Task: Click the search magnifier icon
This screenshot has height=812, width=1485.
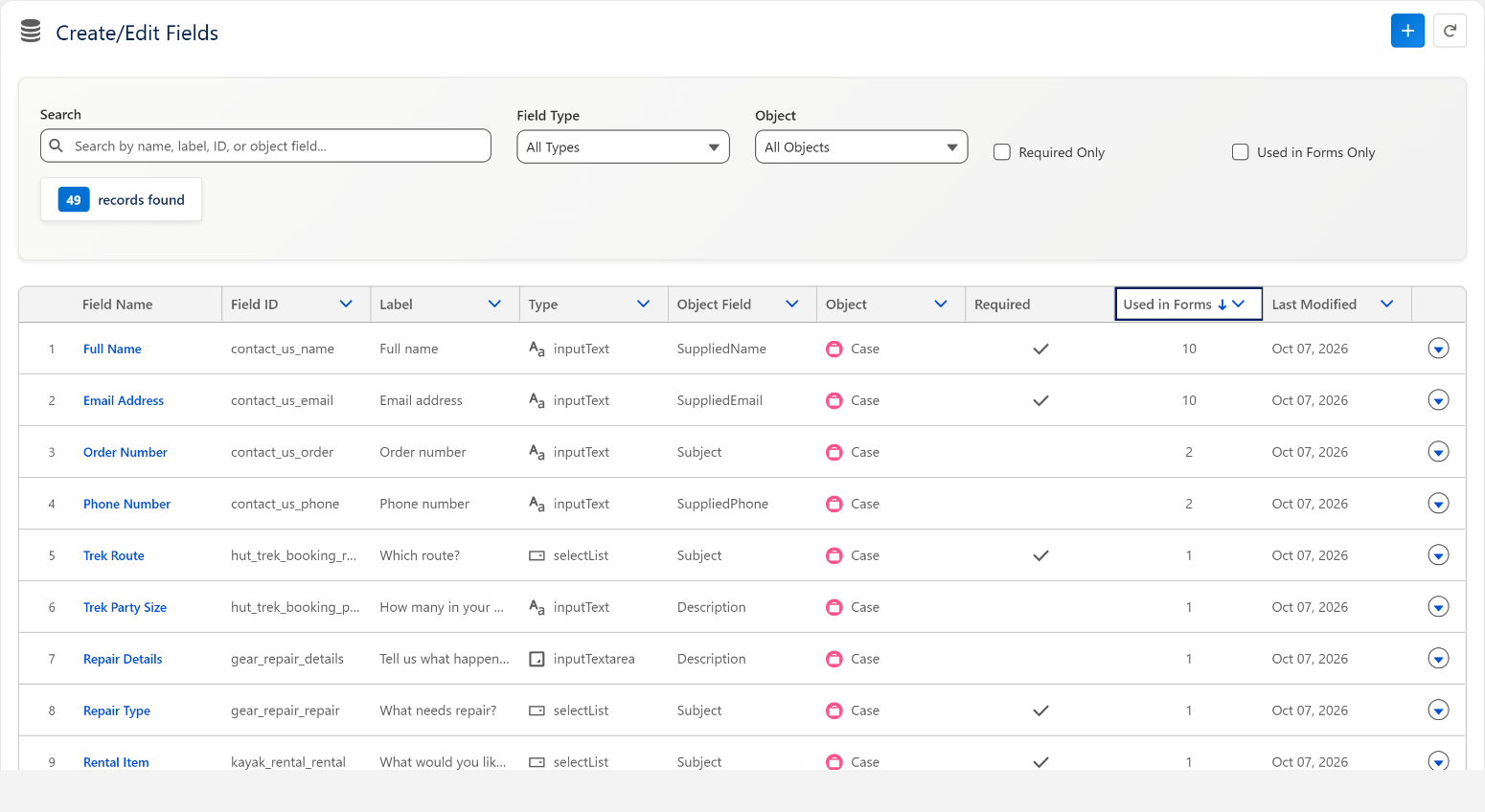Action: [x=57, y=146]
